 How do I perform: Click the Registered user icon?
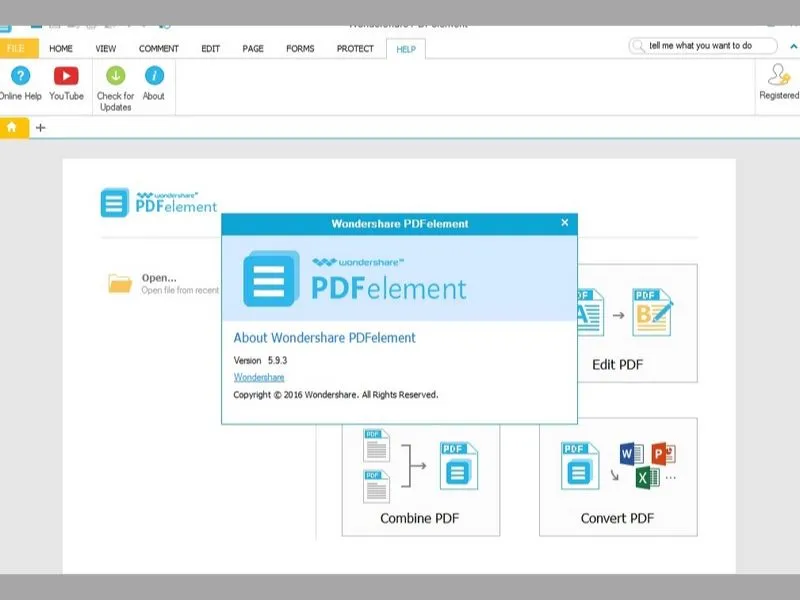pyautogui.click(x=779, y=75)
